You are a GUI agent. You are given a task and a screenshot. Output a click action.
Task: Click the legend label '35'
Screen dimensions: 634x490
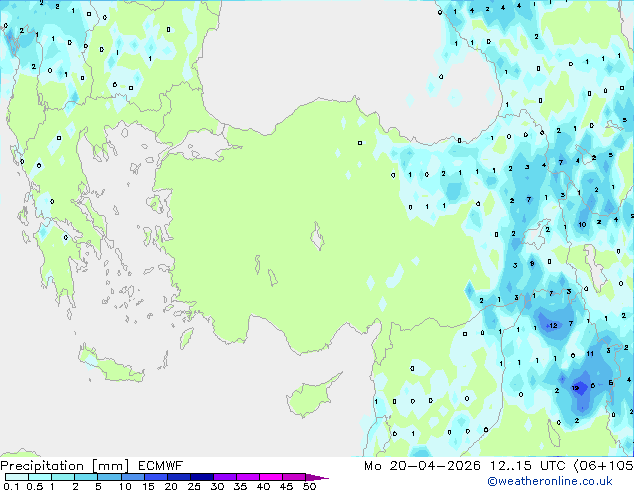[240, 486]
